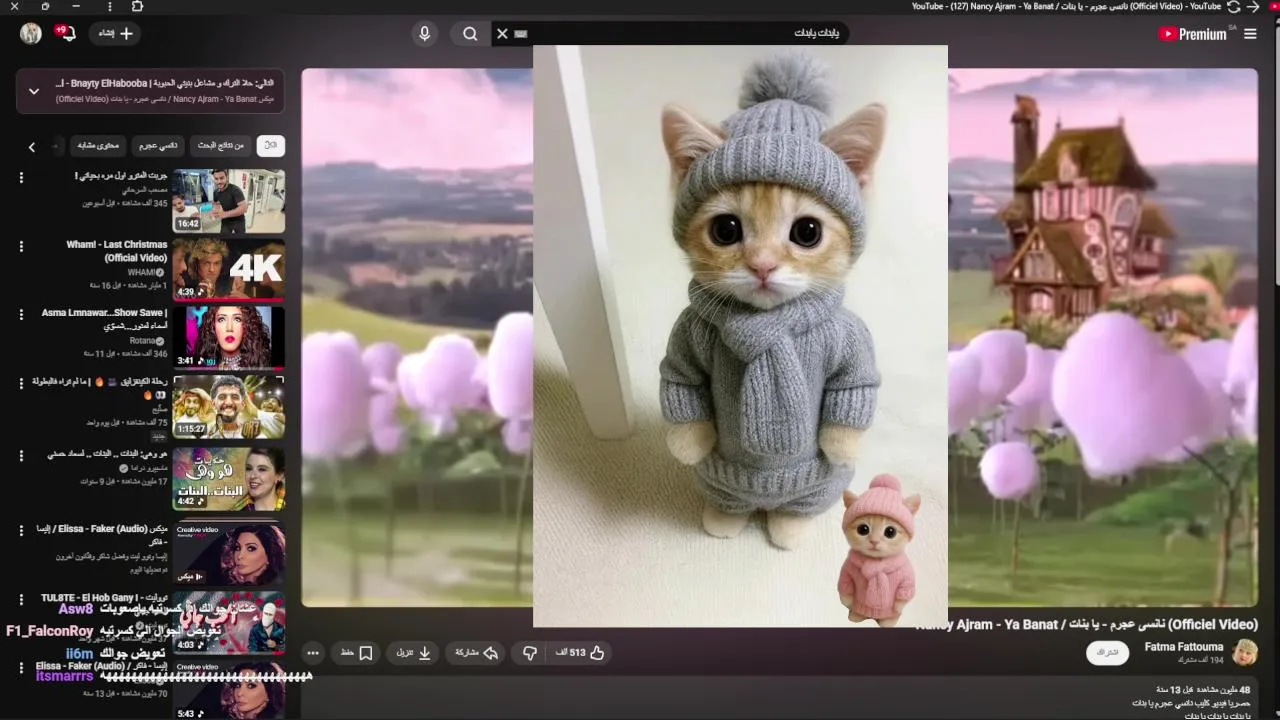The image size is (1280, 720).
Task: Open Asma Lmnawar Show Sawe thumbnail
Action: (229, 338)
